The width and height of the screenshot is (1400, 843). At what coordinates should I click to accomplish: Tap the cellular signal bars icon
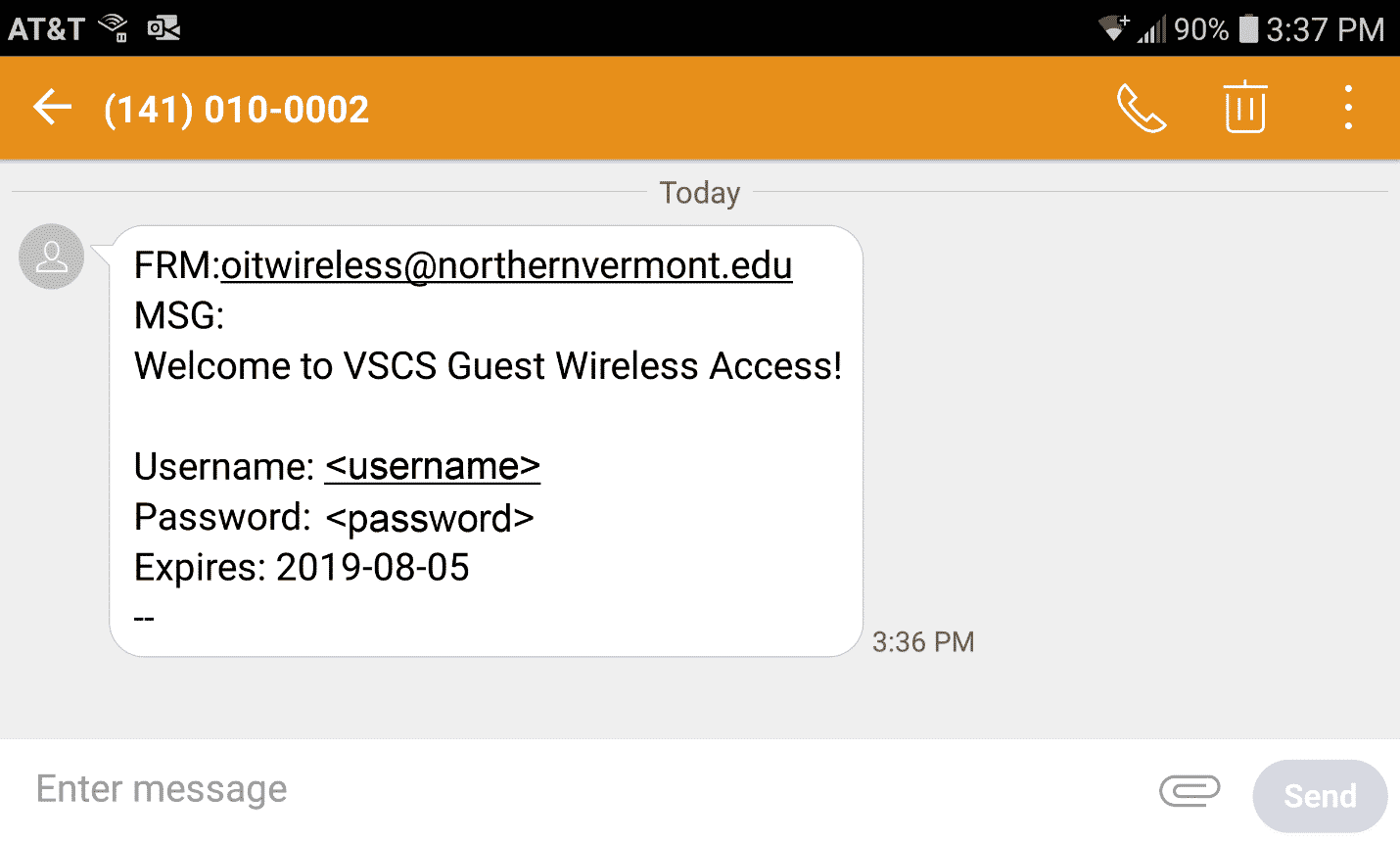[x=1152, y=30]
